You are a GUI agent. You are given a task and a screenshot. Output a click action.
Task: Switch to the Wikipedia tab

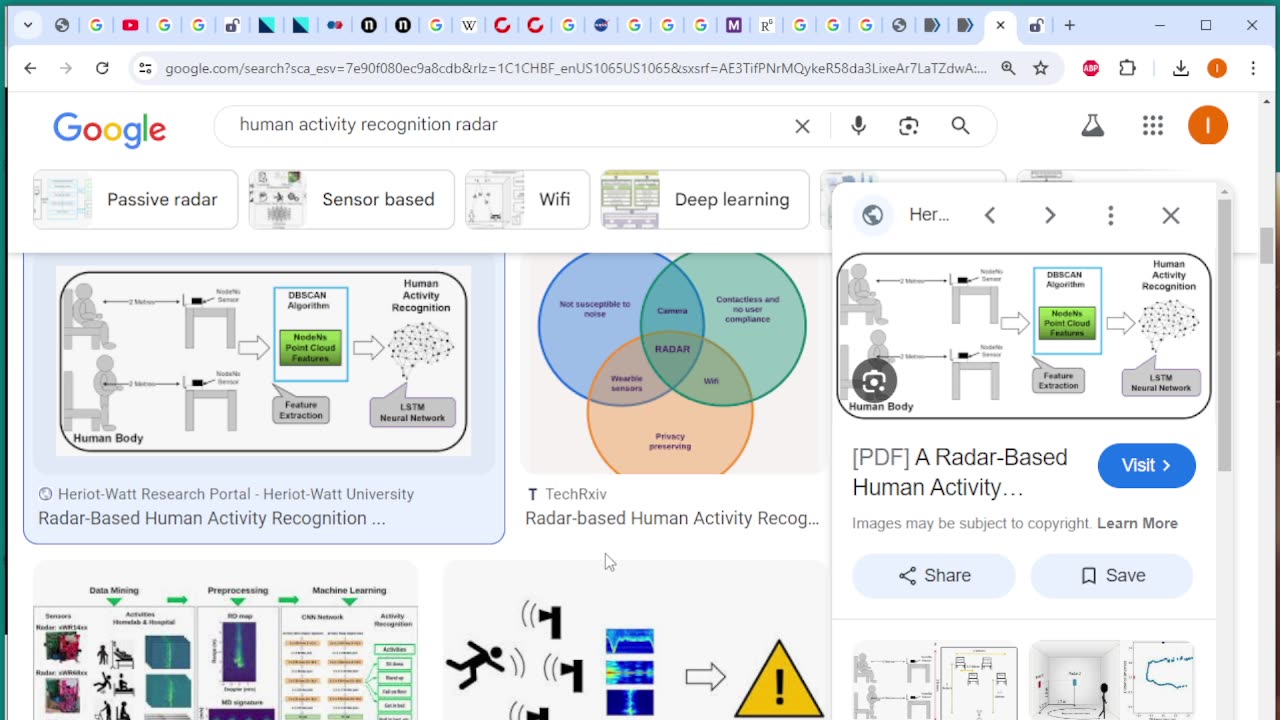click(468, 25)
